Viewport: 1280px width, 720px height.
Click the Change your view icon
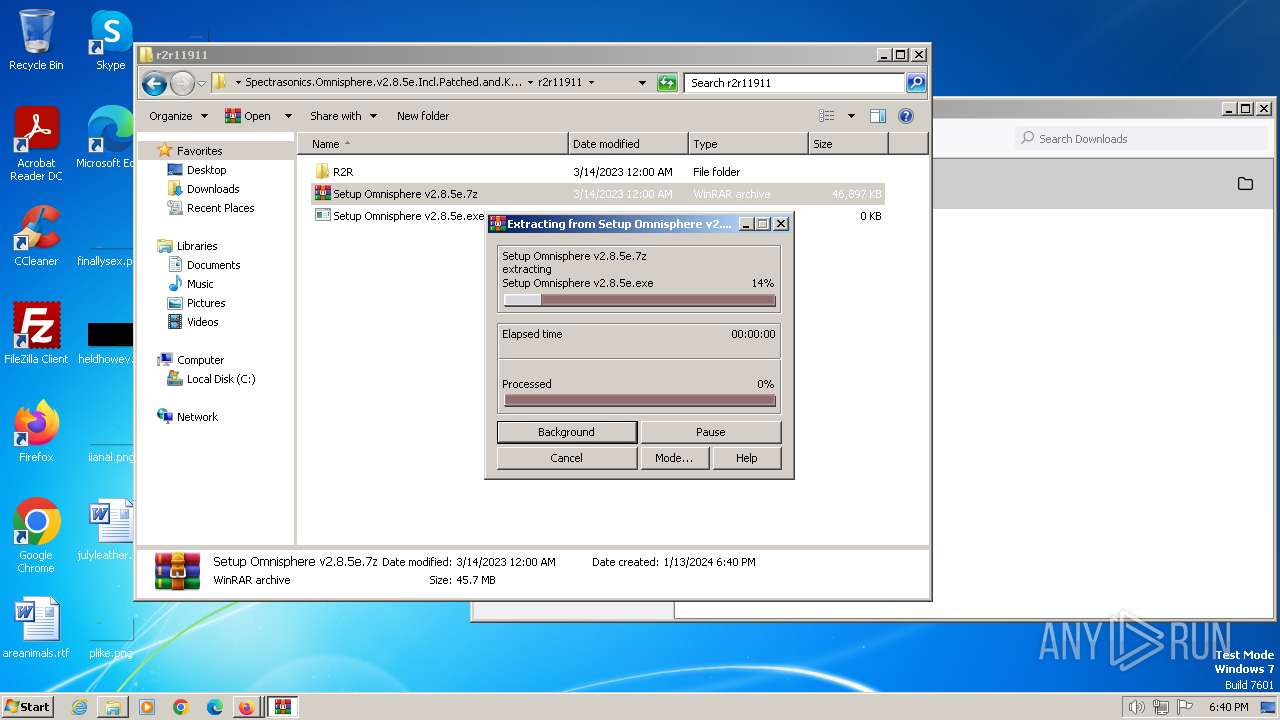[827, 116]
